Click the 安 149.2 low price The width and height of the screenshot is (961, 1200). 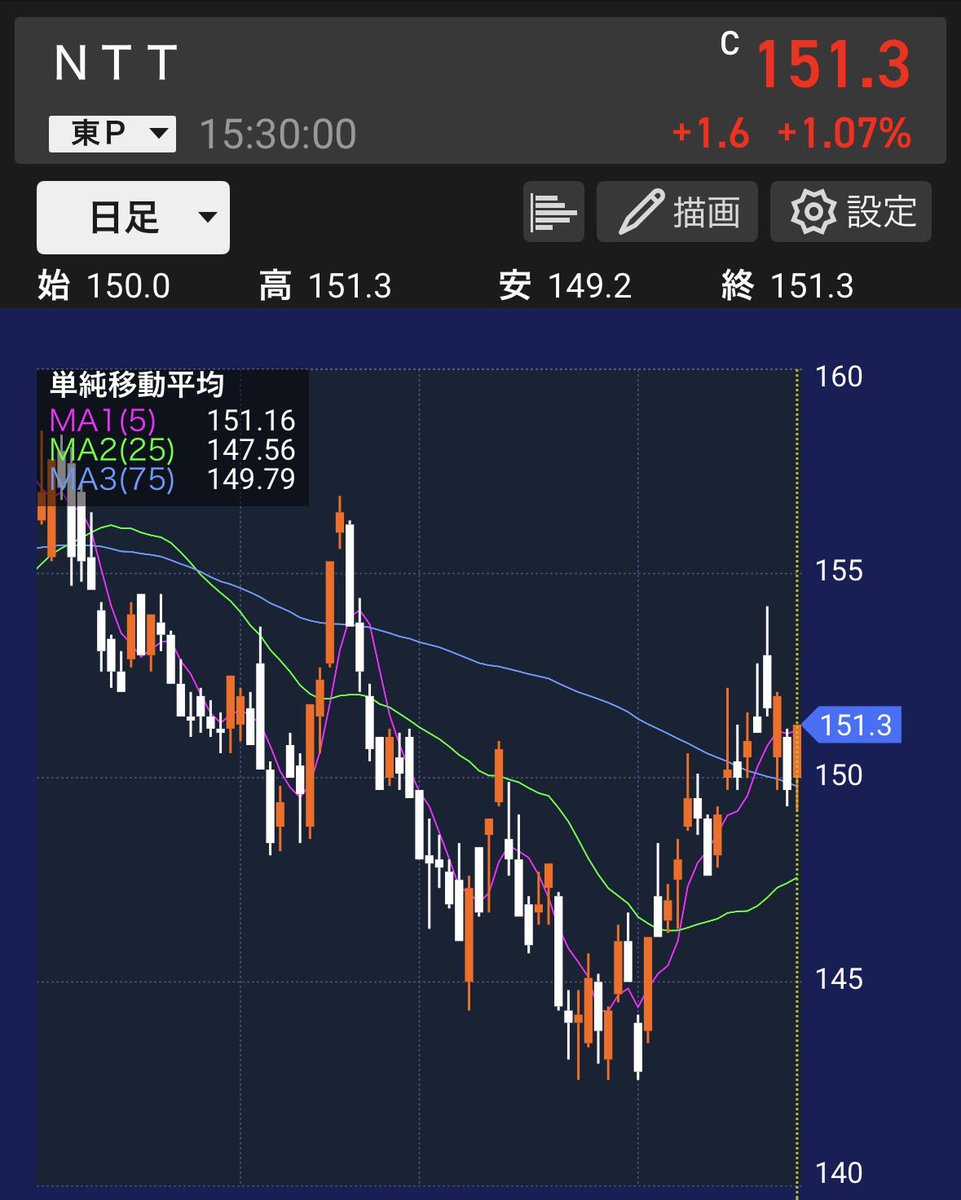pyautogui.click(x=565, y=287)
